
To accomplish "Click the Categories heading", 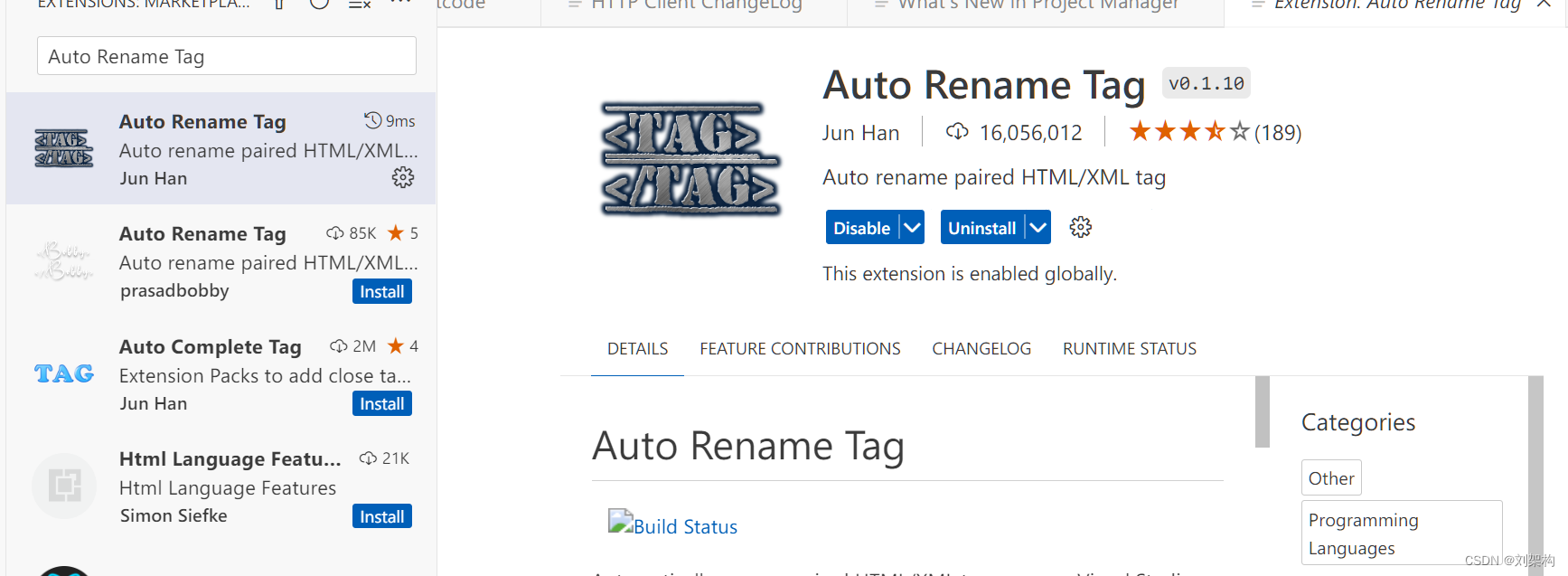I will tap(1358, 422).
